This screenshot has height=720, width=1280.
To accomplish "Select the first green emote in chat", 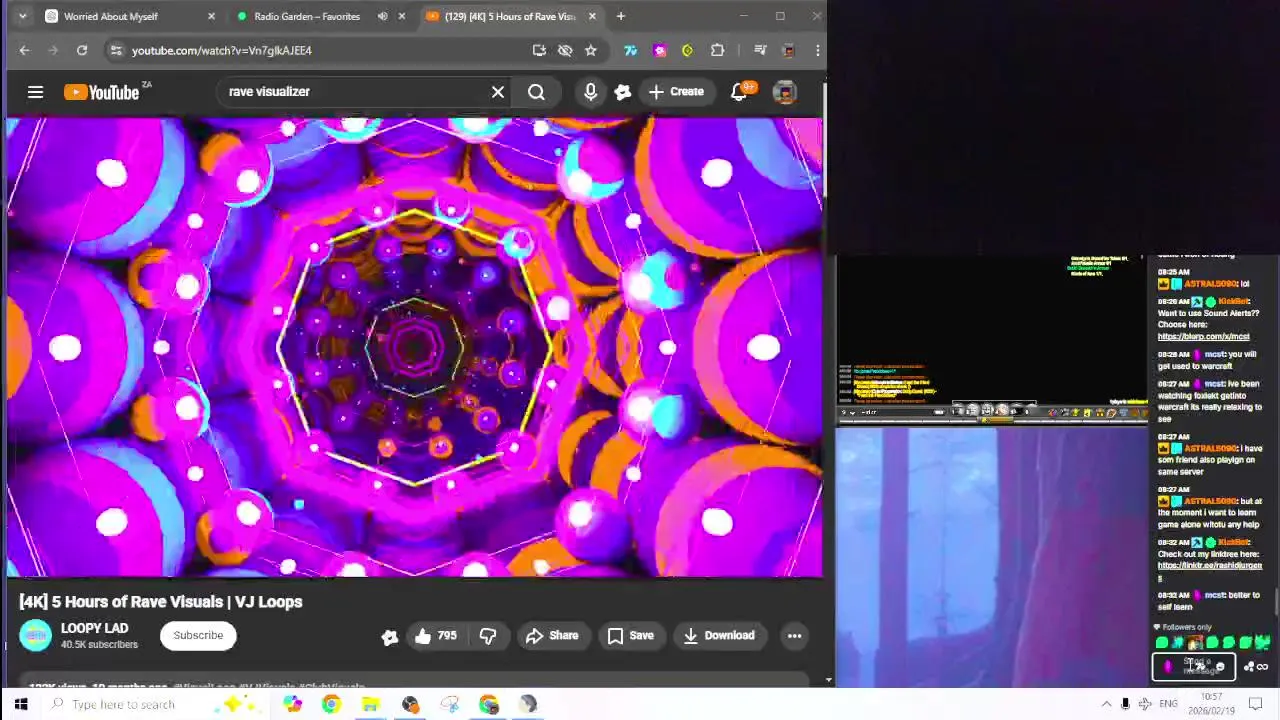I will [x=1162, y=643].
